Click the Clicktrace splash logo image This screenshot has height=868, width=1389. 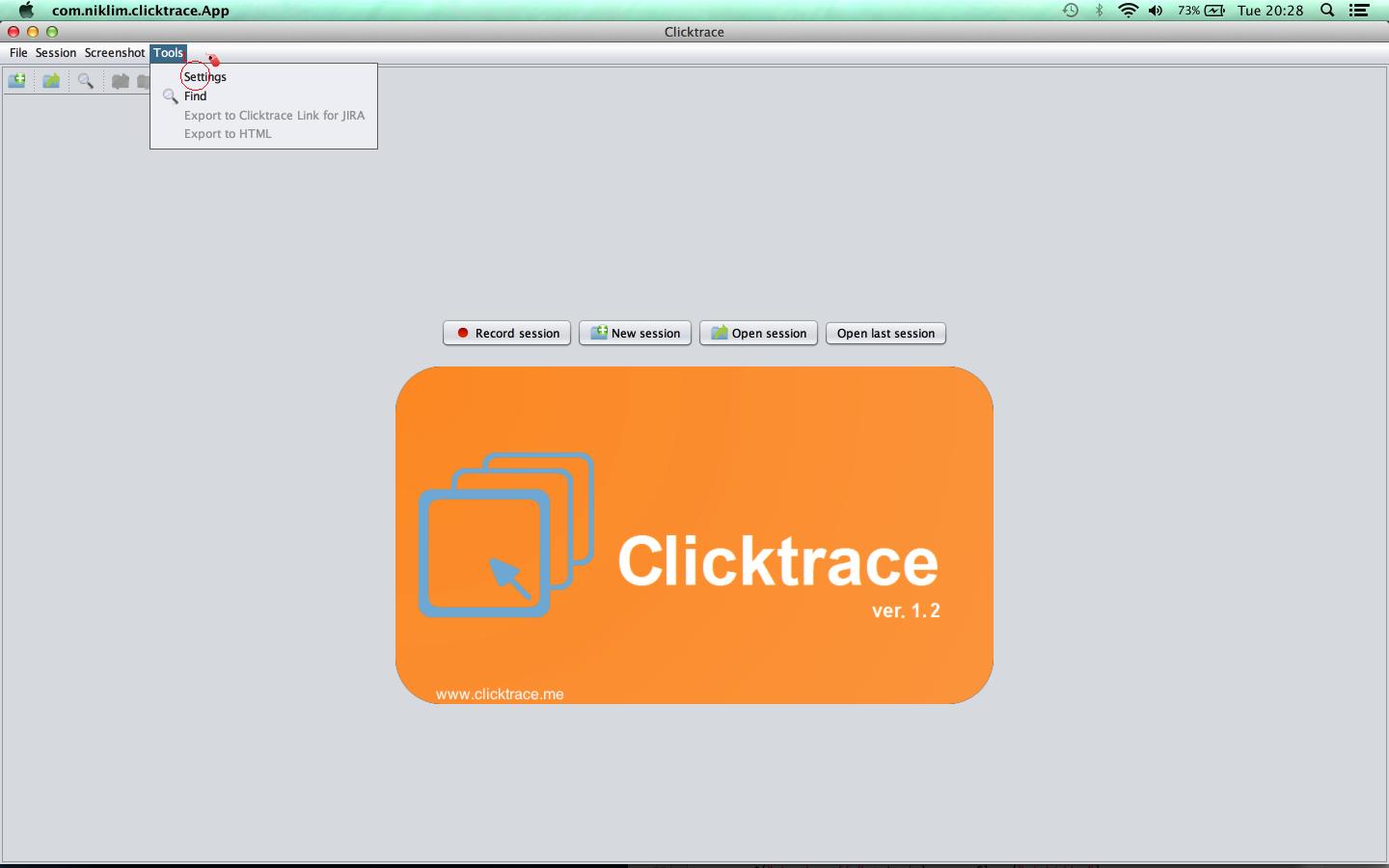tap(694, 535)
